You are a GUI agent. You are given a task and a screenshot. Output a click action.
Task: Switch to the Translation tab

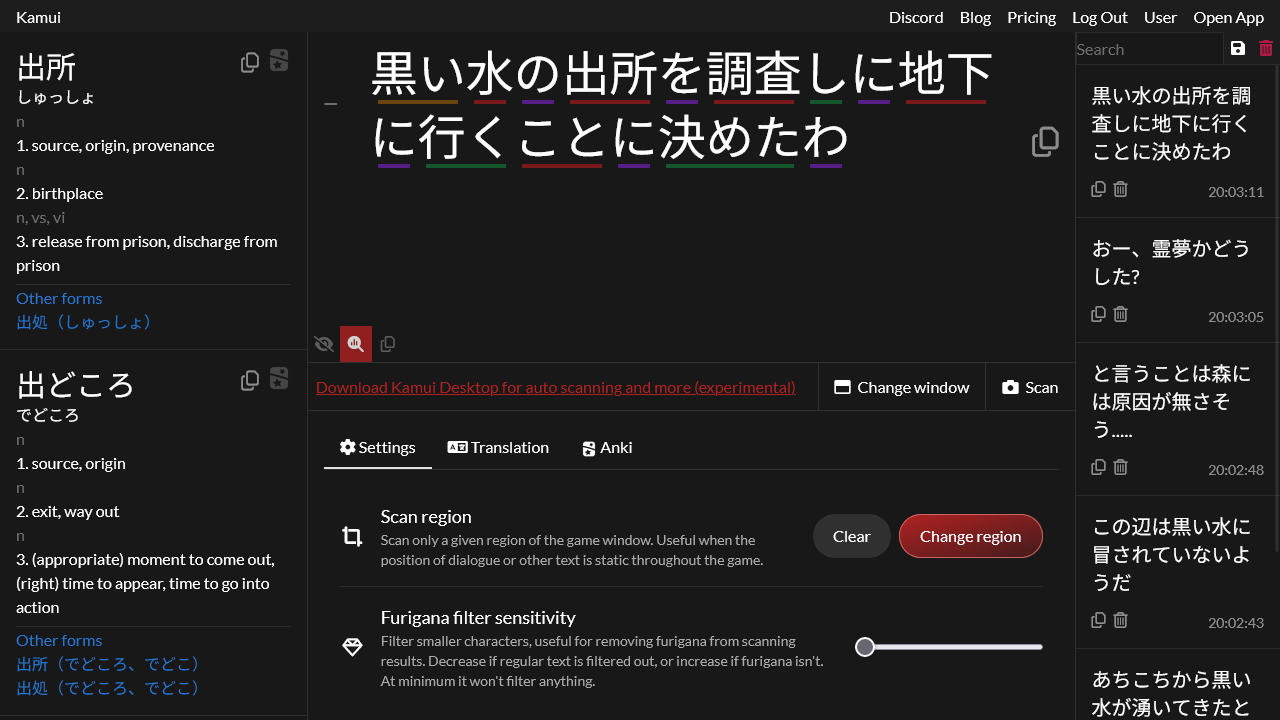(x=498, y=447)
